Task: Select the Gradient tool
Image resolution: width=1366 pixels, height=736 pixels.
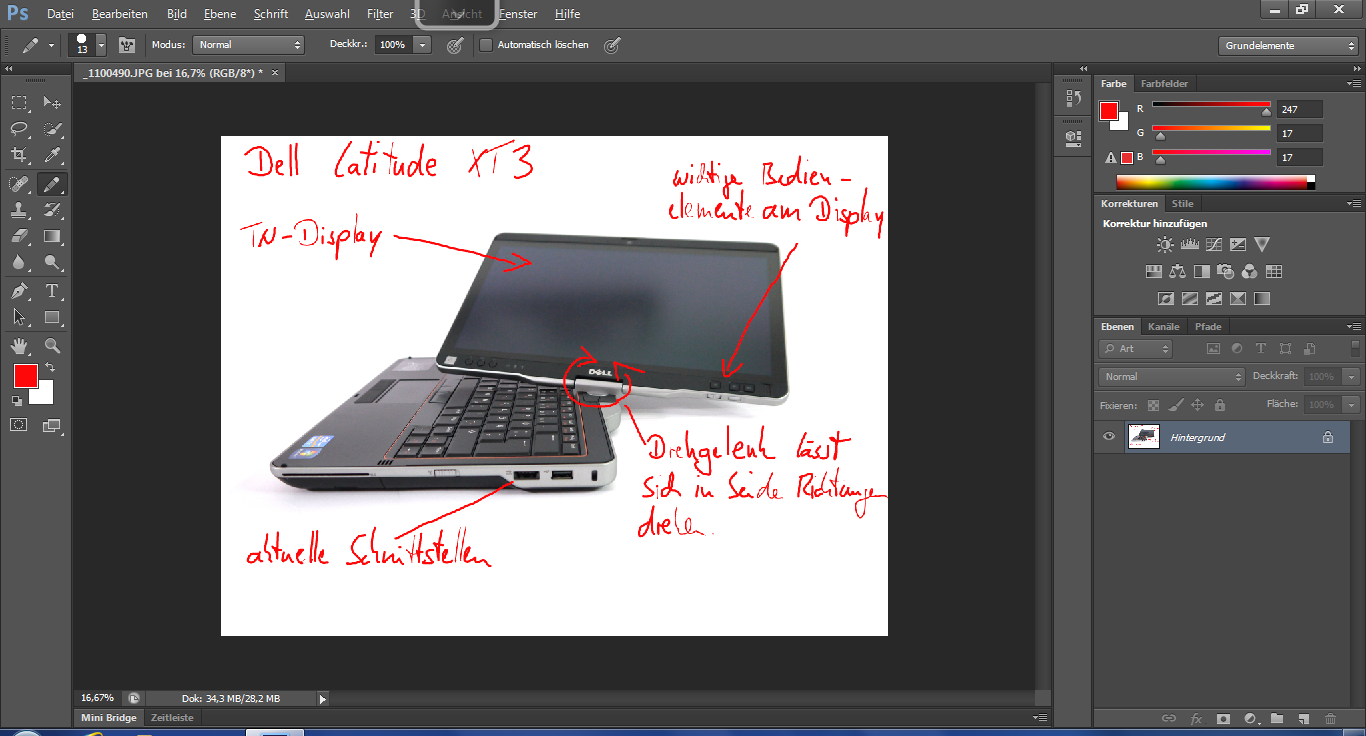Action: click(52, 236)
